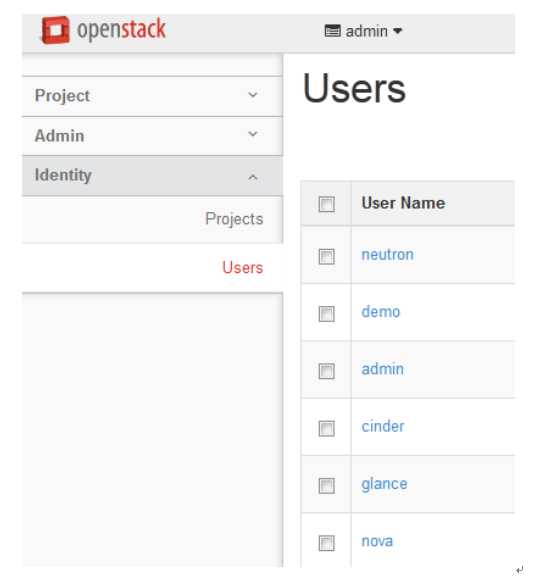Collapse the Identity section chevron

pos(253,177)
